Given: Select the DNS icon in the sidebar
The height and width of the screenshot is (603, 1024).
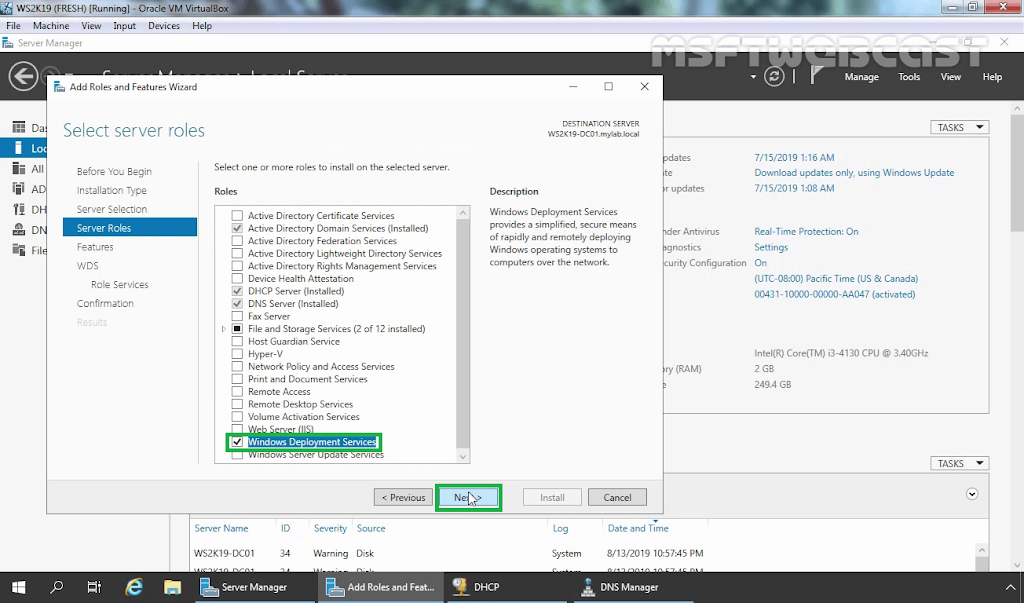Looking at the screenshot, I should pyautogui.click(x=19, y=229).
